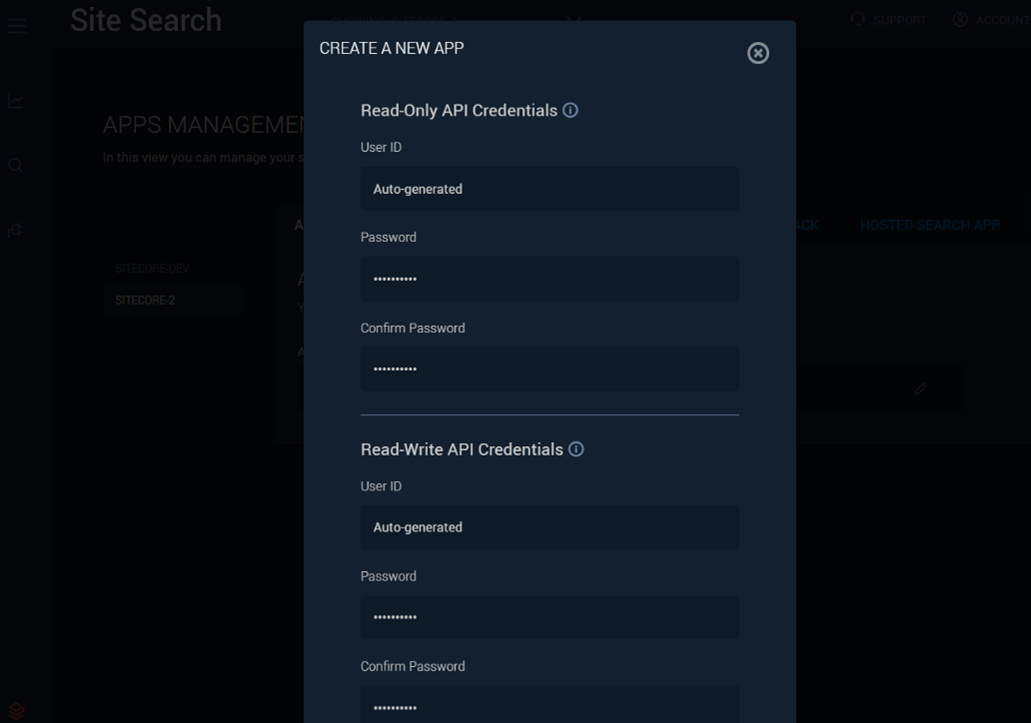Click Read-Only Password field
The width and height of the screenshot is (1031, 723).
[549, 279]
